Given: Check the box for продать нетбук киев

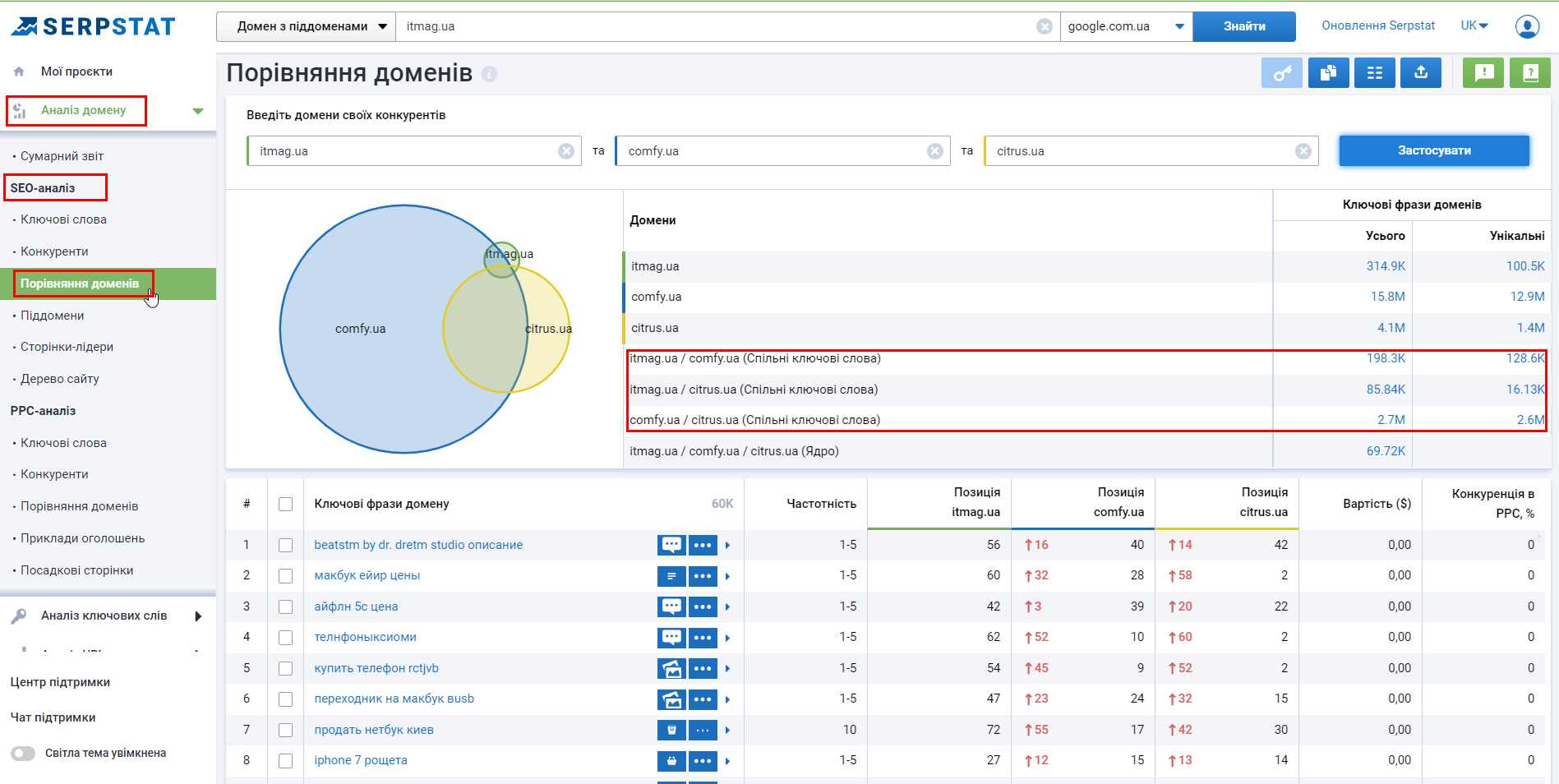Looking at the screenshot, I should click(285, 730).
